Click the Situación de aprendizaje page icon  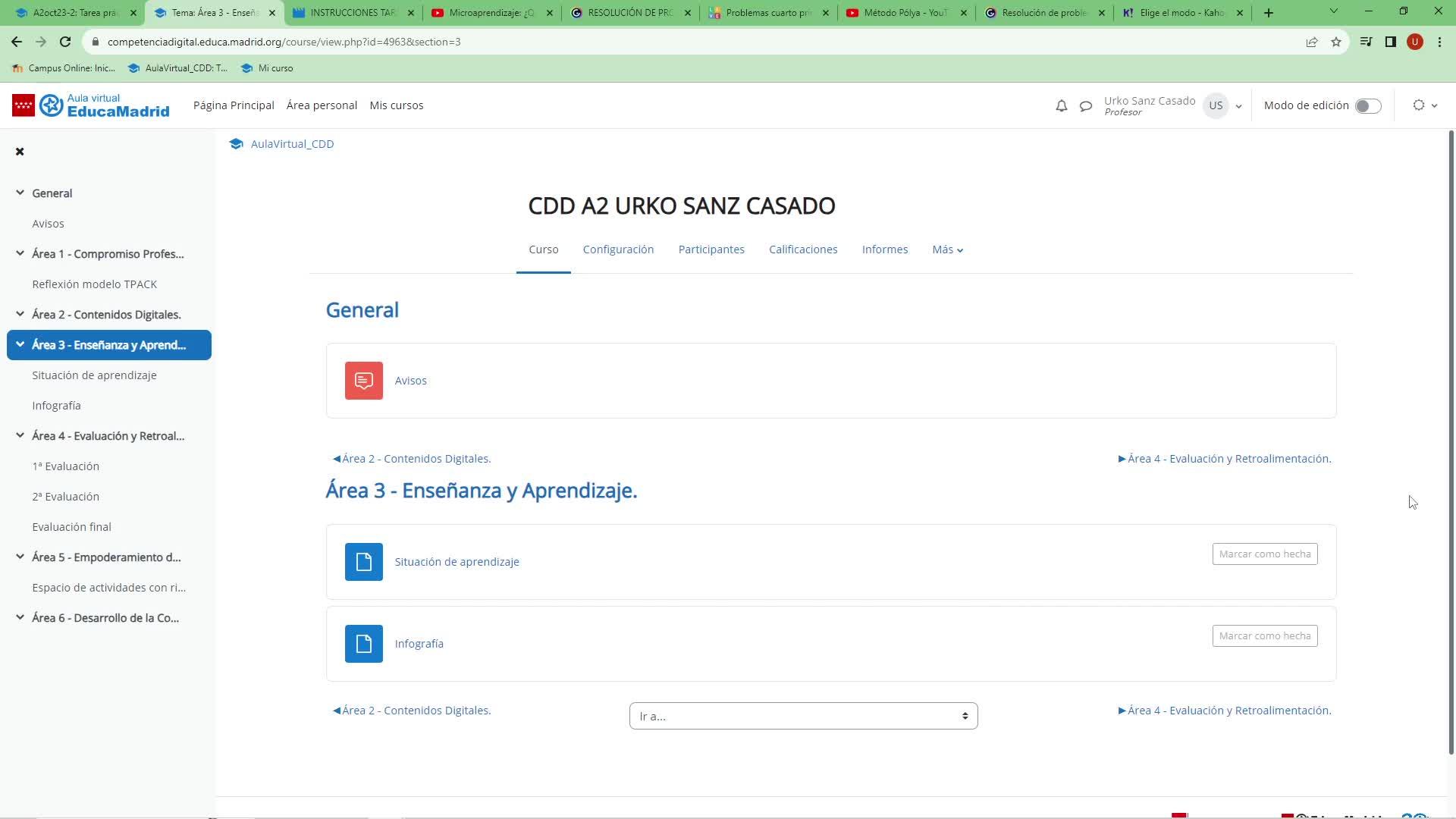tap(363, 562)
